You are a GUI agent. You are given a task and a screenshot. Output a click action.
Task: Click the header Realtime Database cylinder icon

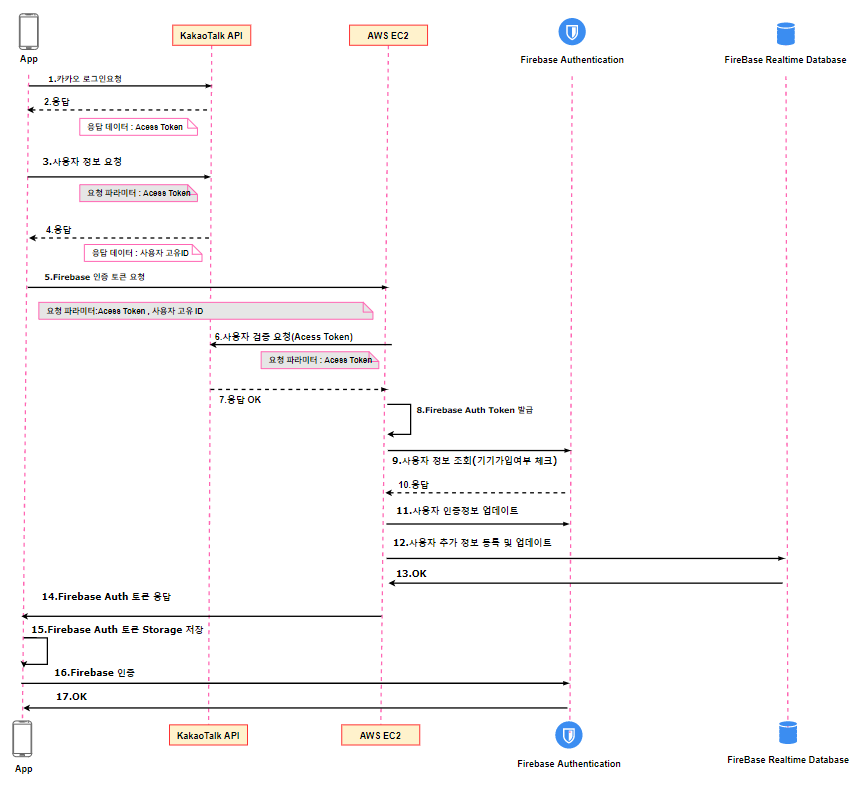pos(785,34)
